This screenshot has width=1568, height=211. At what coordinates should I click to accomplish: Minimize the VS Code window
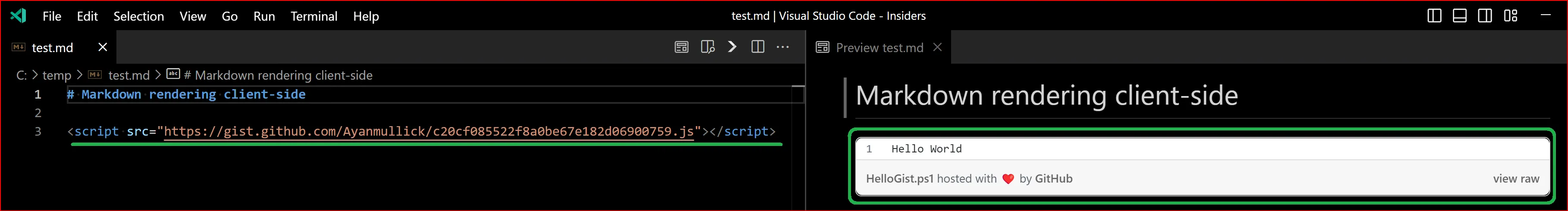click(1546, 15)
